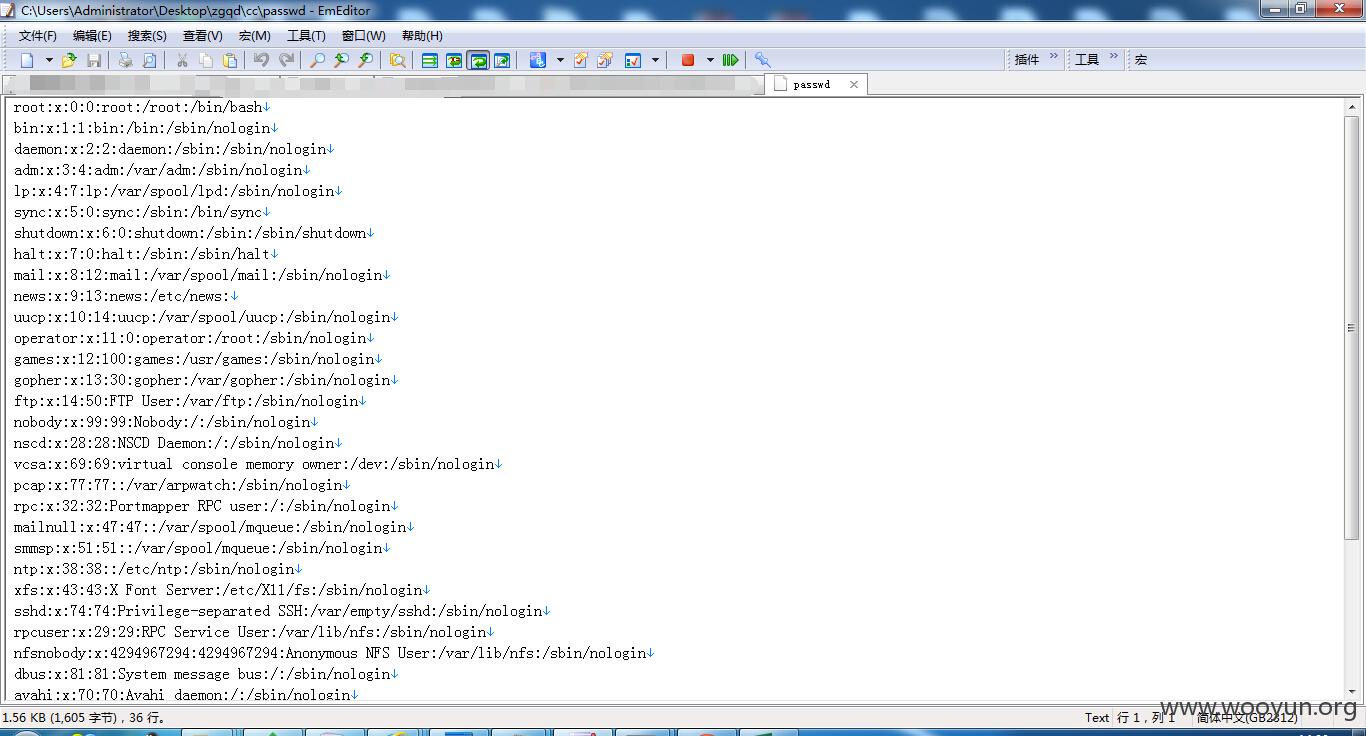
Task: Click the vertical scrollbar thumb
Action: (1351, 328)
